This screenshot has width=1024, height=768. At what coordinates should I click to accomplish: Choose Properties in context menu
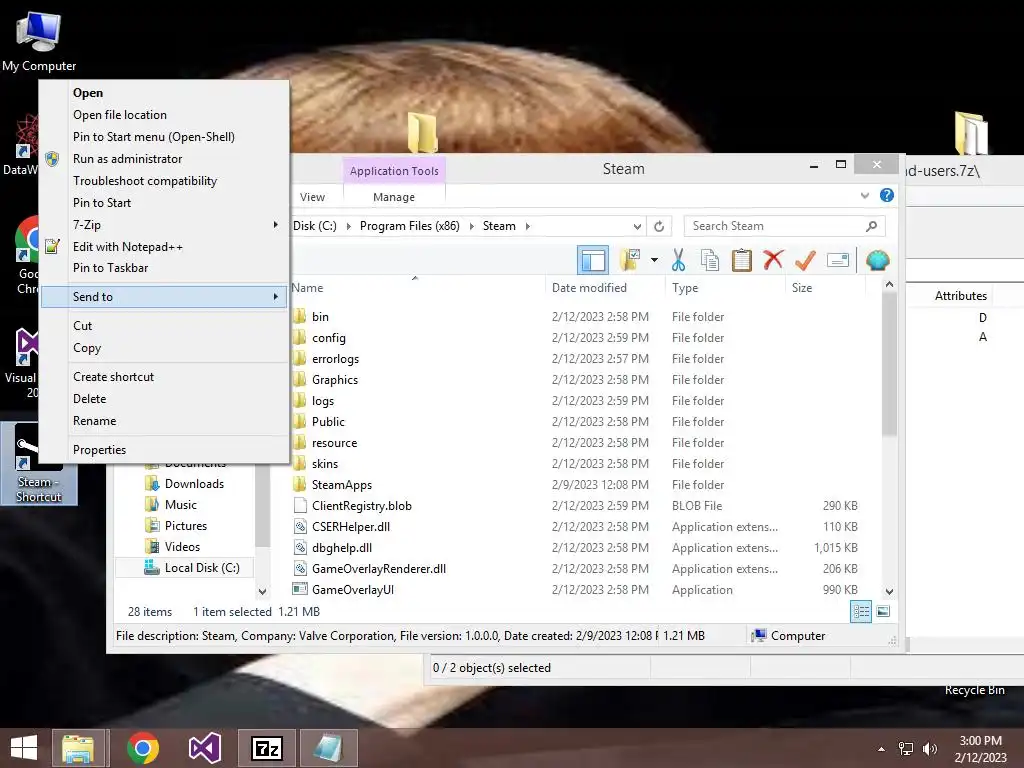tap(165, 450)
